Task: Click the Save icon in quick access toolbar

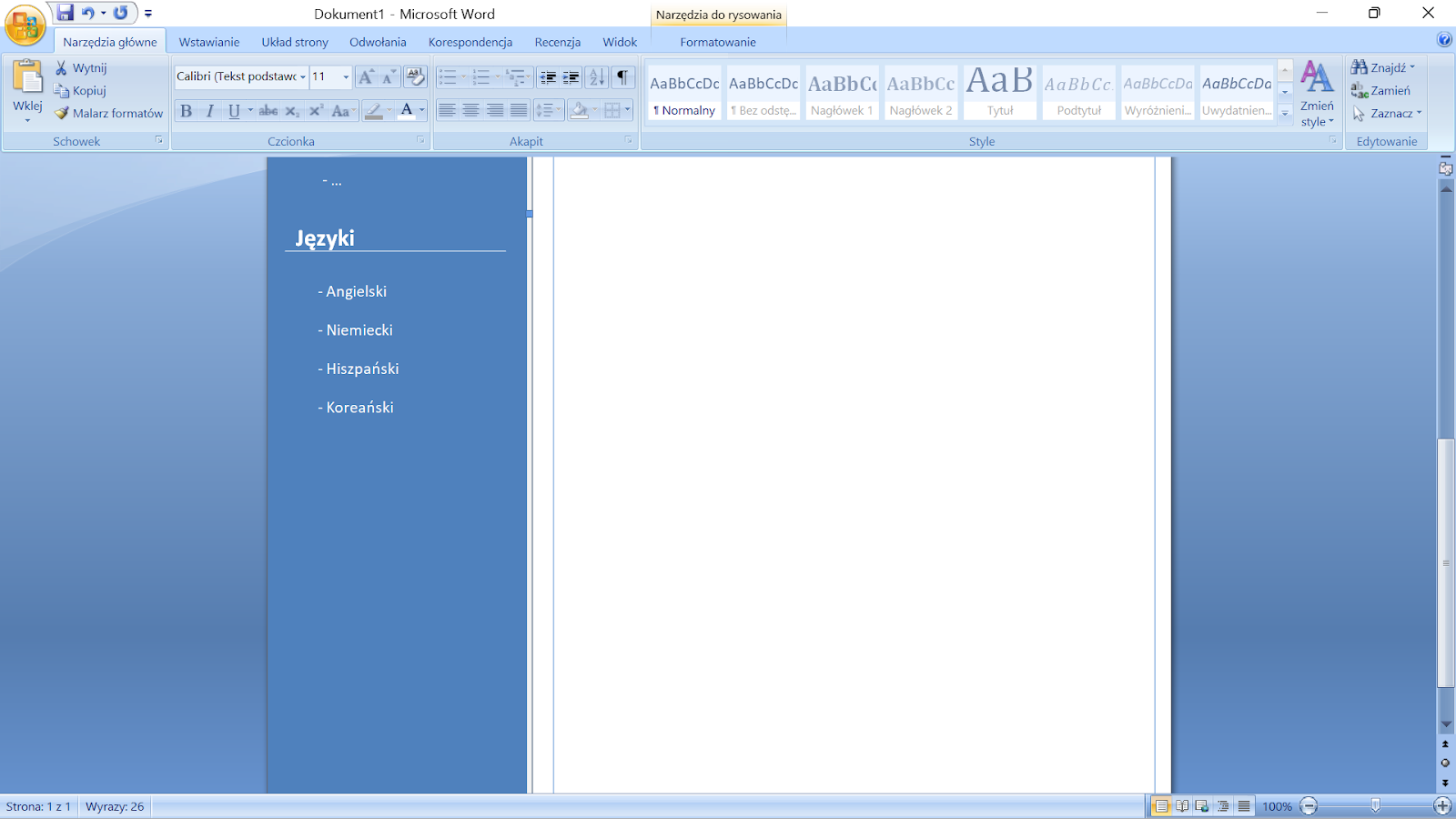Action: [x=65, y=13]
